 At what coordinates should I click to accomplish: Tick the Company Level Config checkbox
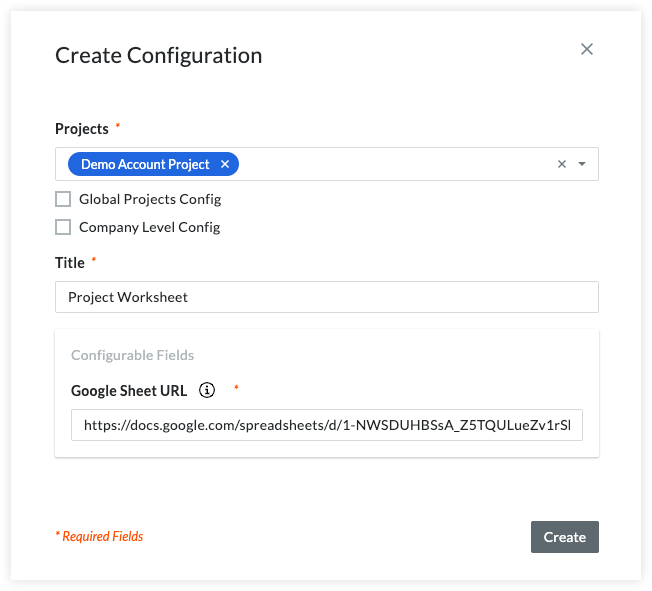tap(63, 227)
